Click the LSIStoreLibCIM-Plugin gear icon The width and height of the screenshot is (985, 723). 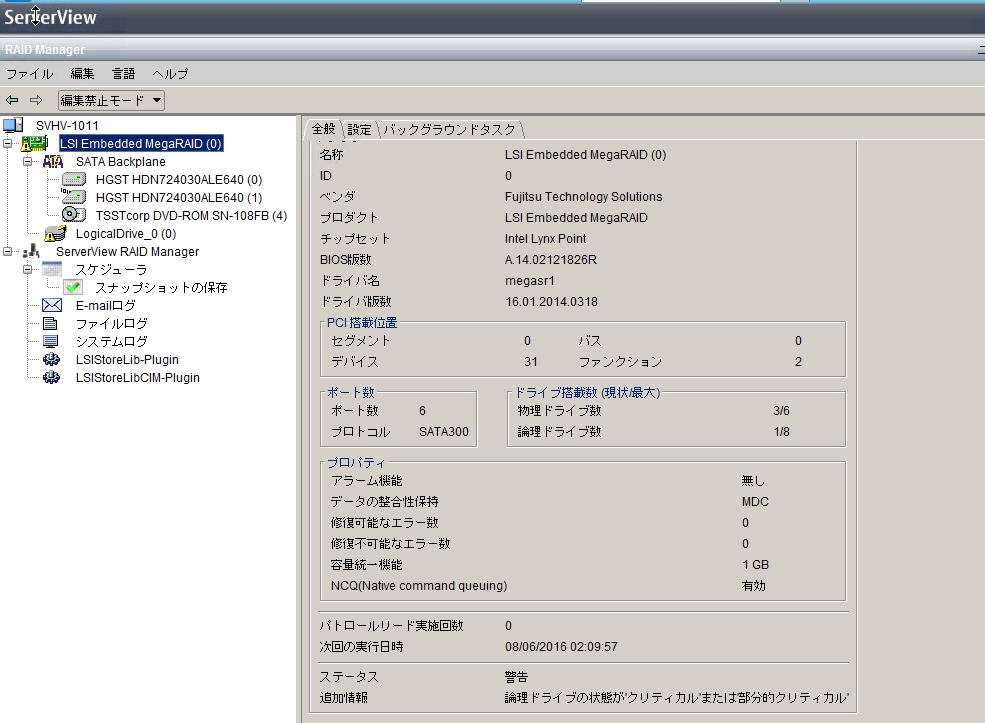pyautogui.click(x=52, y=378)
